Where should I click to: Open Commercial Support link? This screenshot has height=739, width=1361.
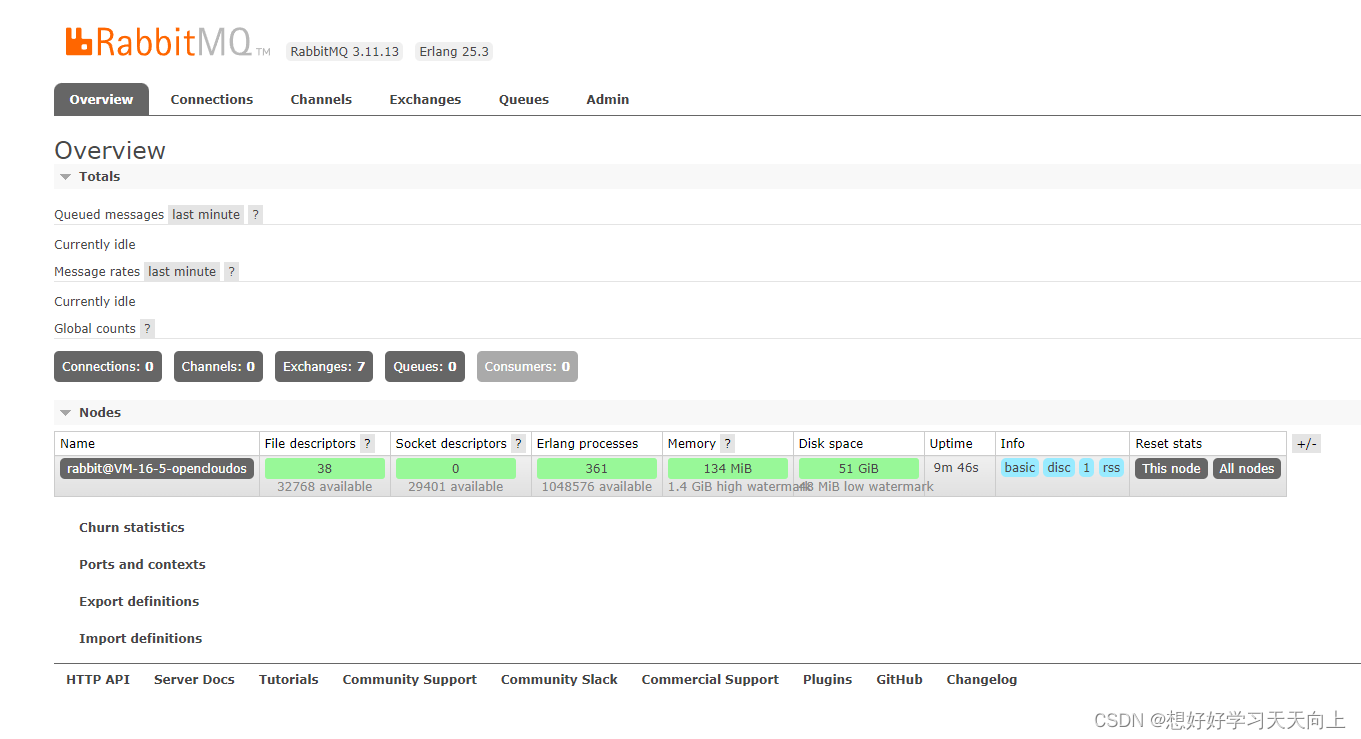coord(710,680)
